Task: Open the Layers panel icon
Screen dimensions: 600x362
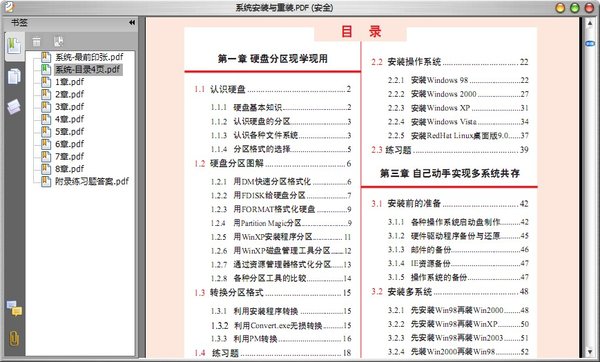Action: 14,107
